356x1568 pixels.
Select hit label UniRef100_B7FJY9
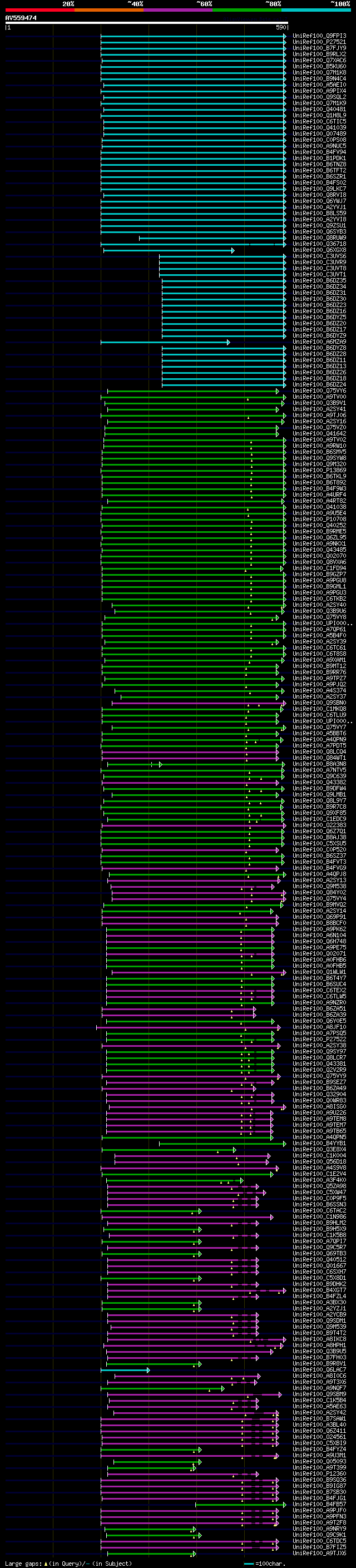point(319,48)
